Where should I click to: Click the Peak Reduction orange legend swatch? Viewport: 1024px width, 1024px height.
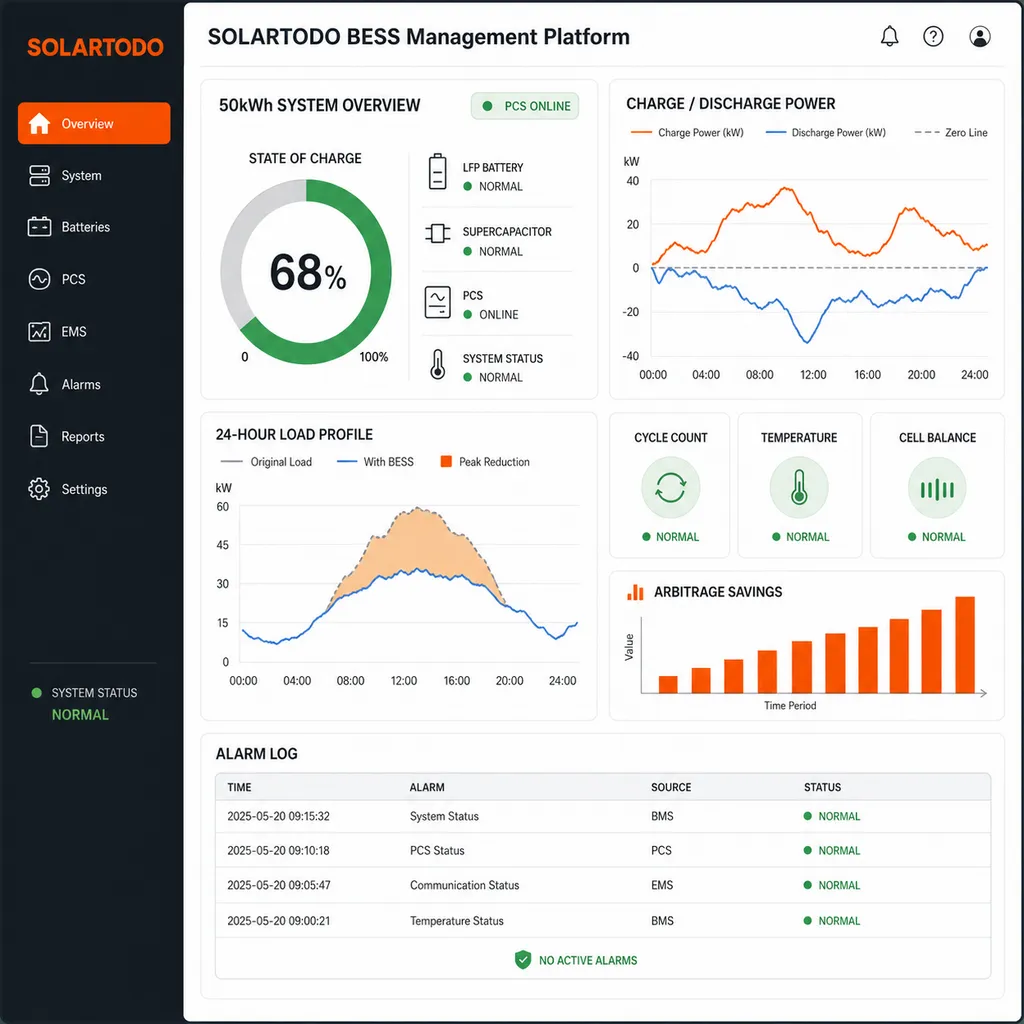(446, 462)
